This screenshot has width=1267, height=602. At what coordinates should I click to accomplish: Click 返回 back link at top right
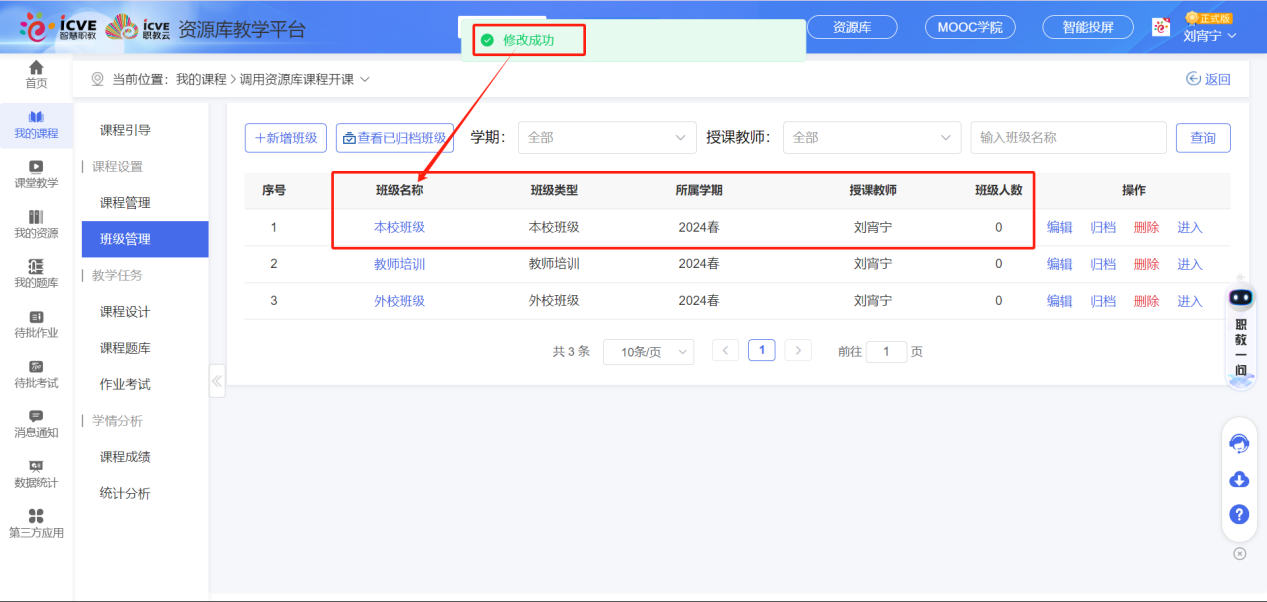(1208, 80)
